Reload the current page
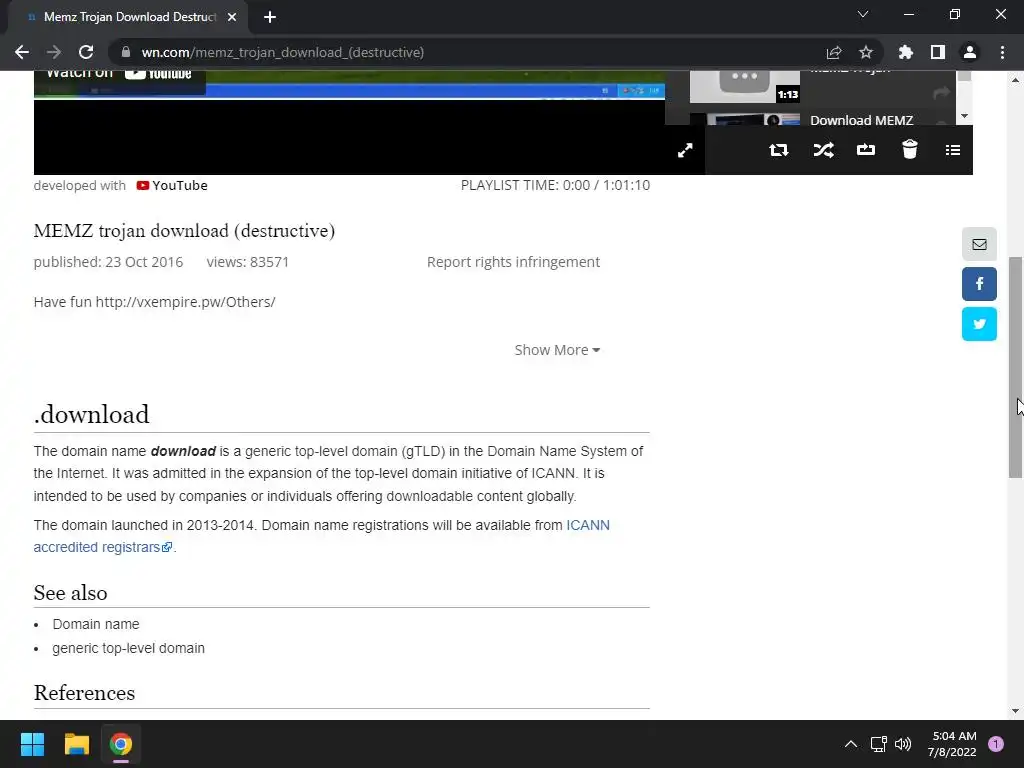 click(x=86, y=52)
